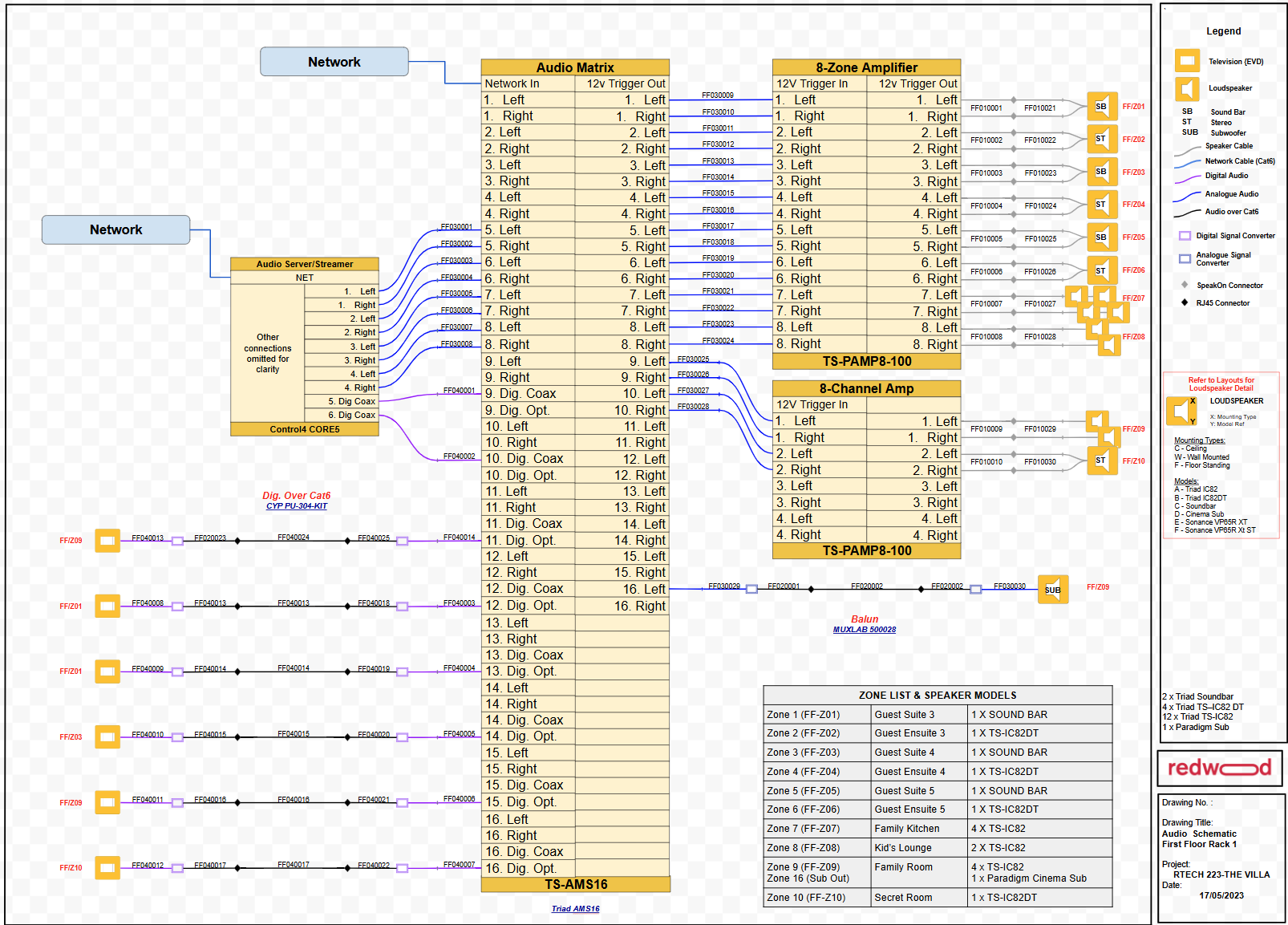Click the Television (EVD) legend icon
The height and width of the screenshot is (925, 1288).
[1186, 61]
